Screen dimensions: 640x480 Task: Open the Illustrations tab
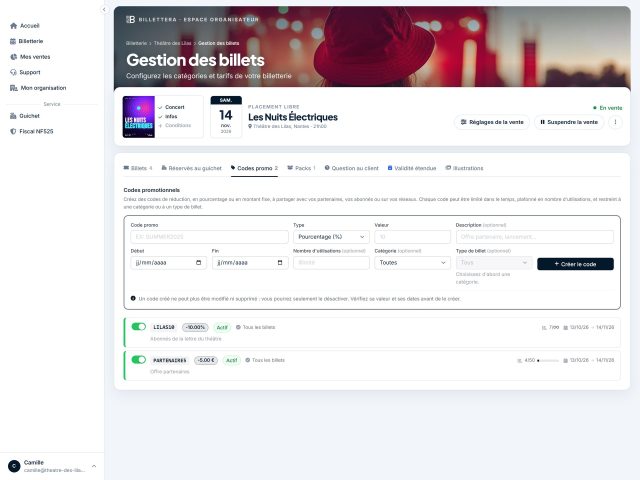[x=464, y=168]
